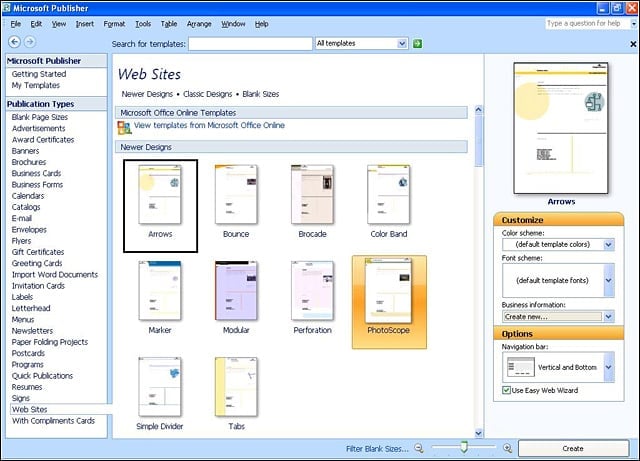The image size is (640, 461).
Task: Click the Publisher icon in title bar
Action: tap(7, 8)
